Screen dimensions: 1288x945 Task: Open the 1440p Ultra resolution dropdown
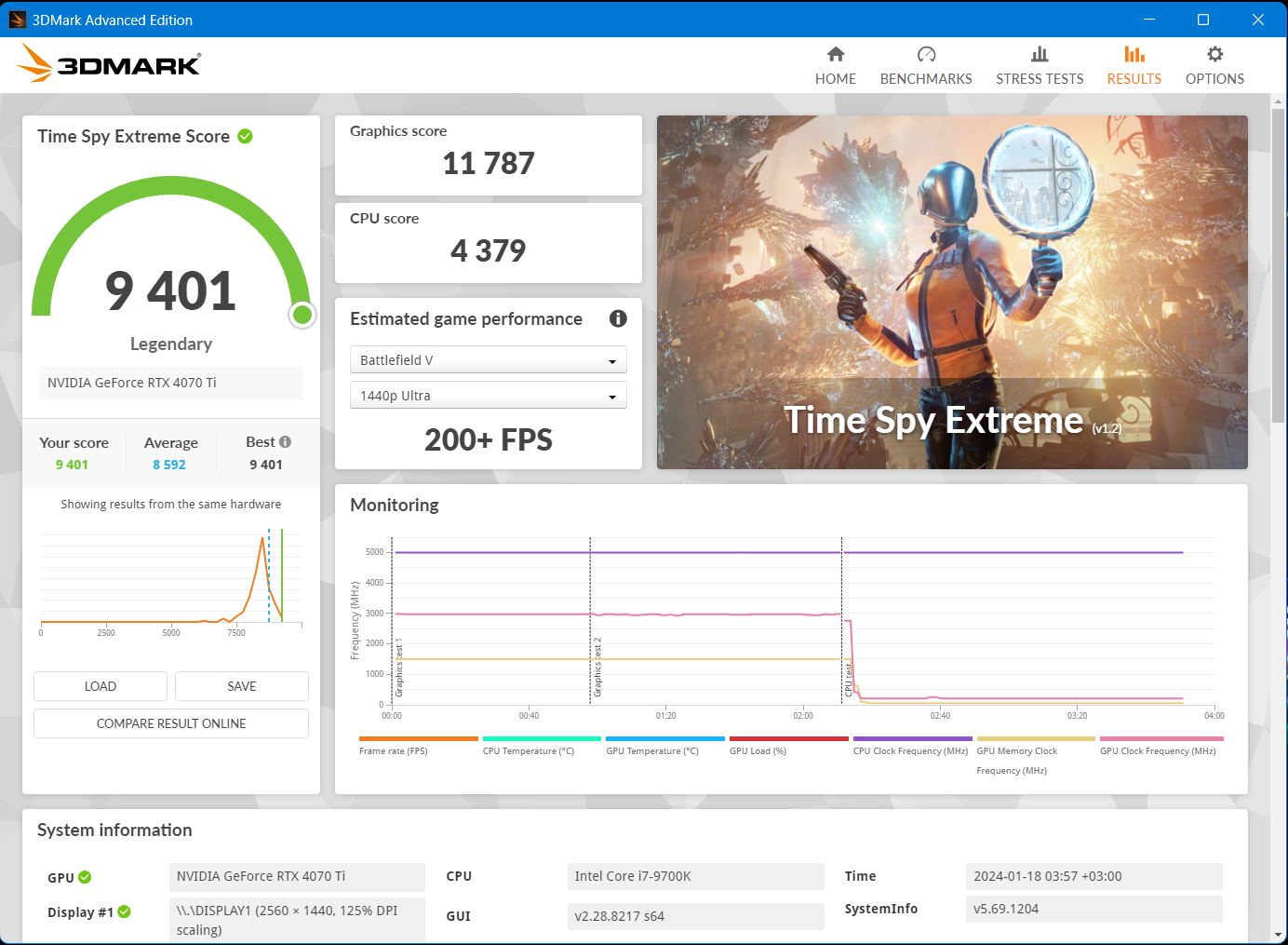pos(489,395)
